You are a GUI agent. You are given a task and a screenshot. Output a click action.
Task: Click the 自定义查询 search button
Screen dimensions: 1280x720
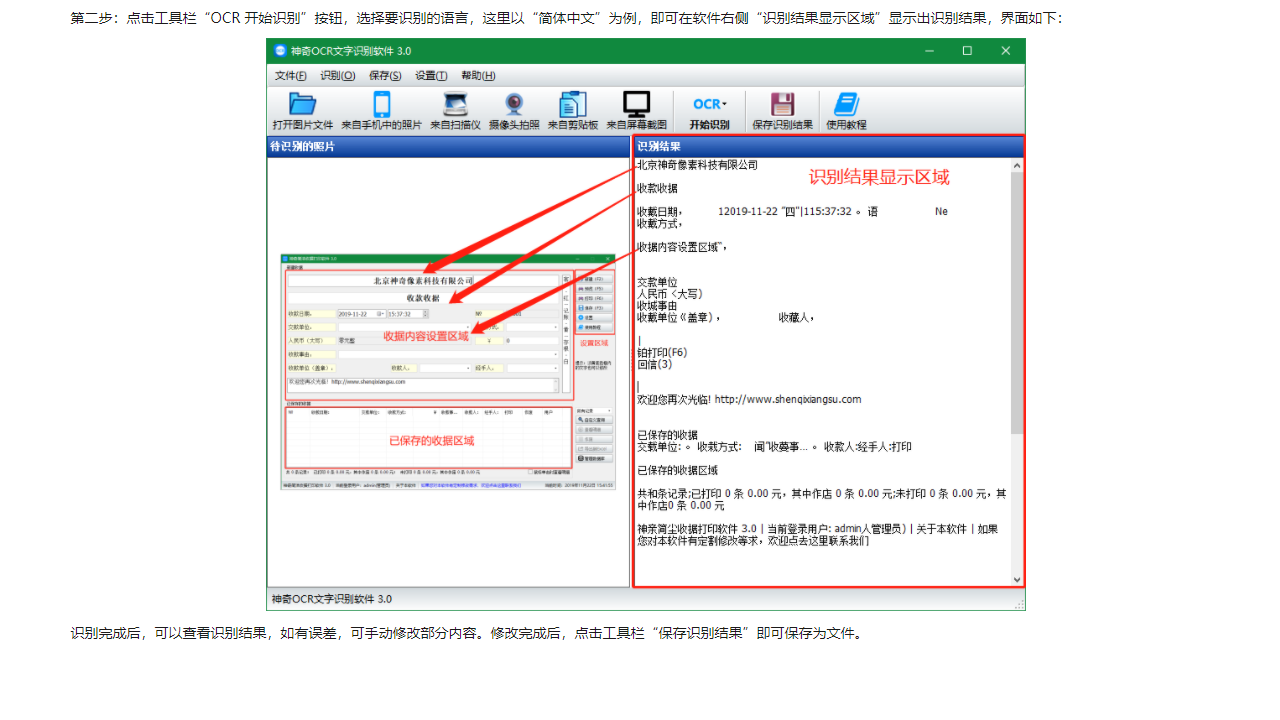(593, 420)
